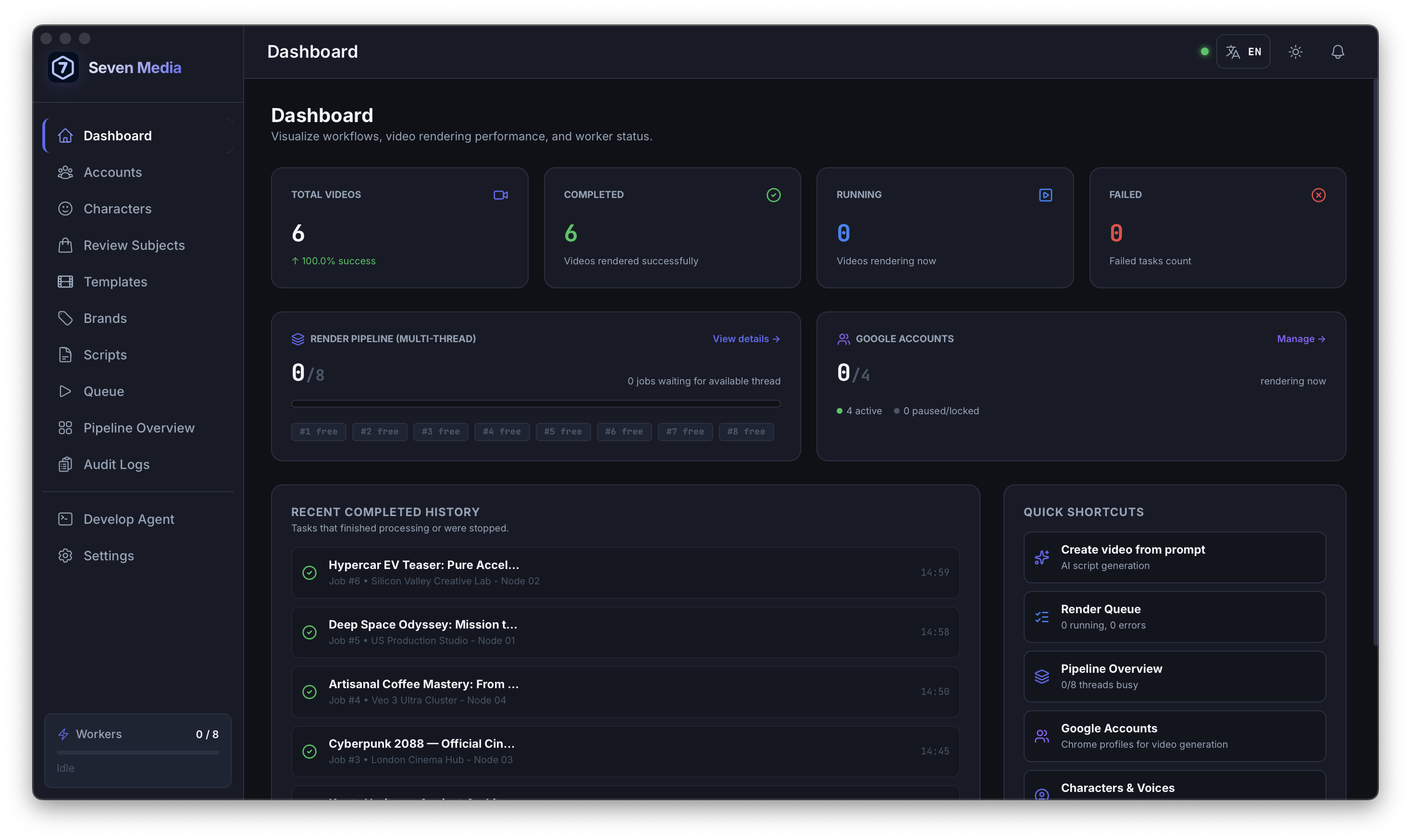1411x840 pixels.
Task: Open the Render Queue shortcut
Action: click(1175, 617)
